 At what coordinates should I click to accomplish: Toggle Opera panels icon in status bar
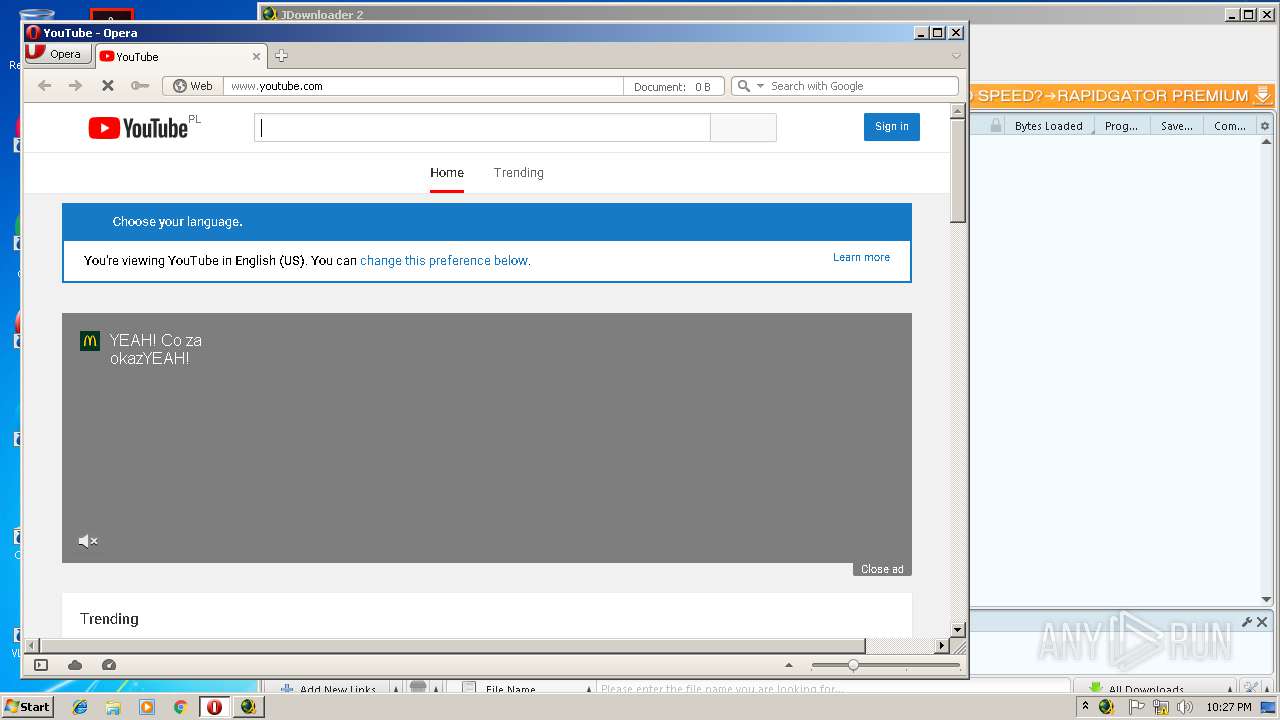click(41, 665)
